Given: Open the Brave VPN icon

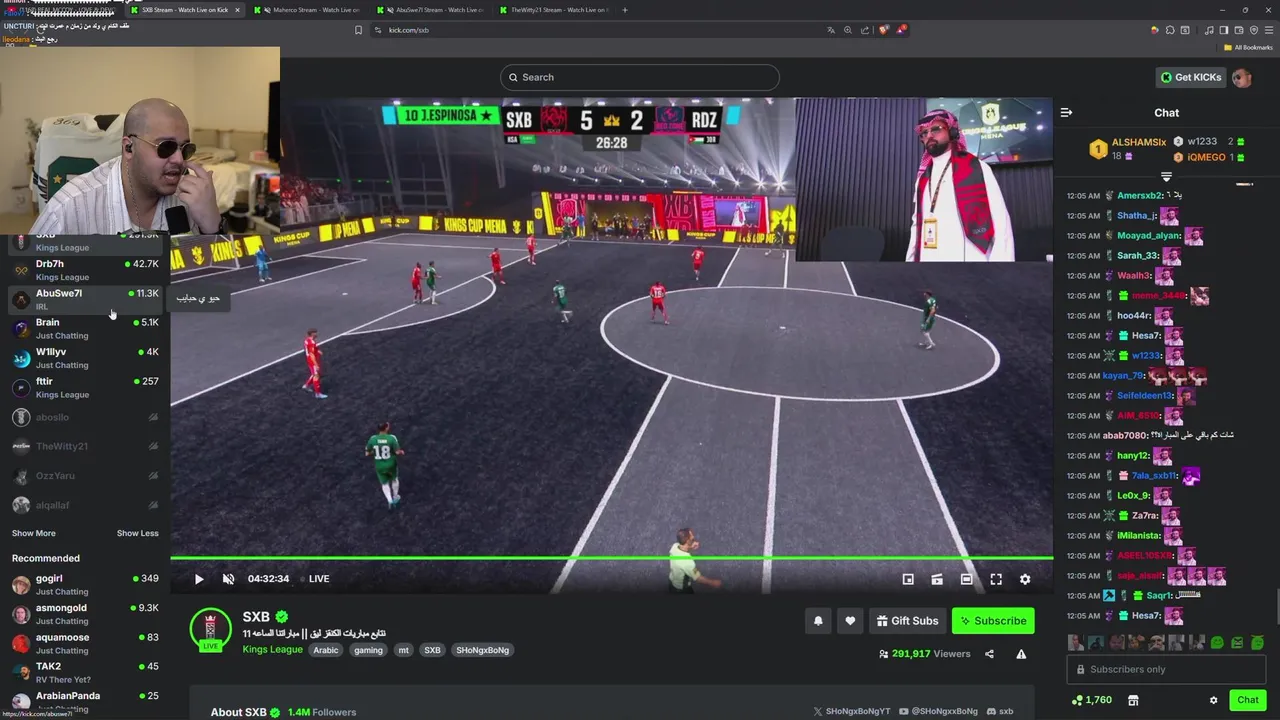Looking at the screenshot, I should coord(1254,30).
